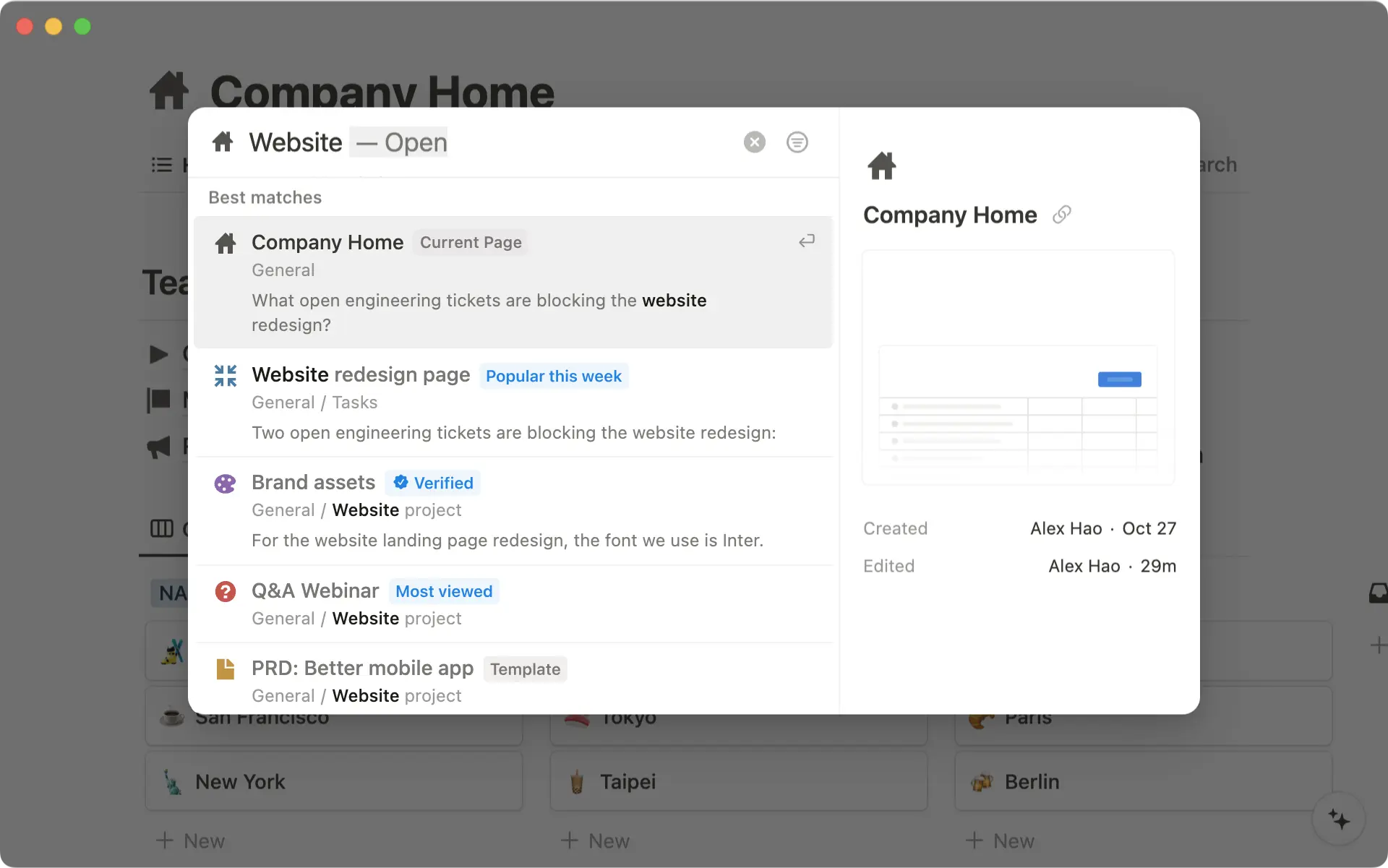
Task: Click the Company Home preview thumbnail
Action: pos(1018,368)
